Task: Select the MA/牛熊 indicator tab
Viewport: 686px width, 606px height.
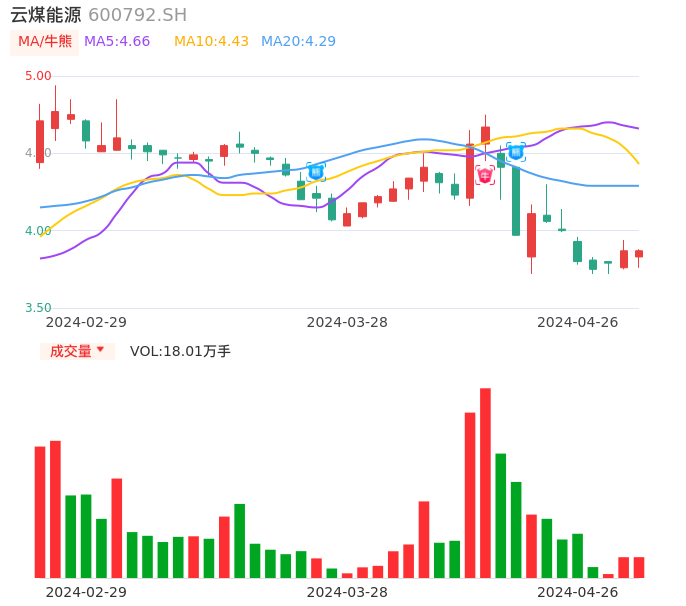Action: [45, 42]
